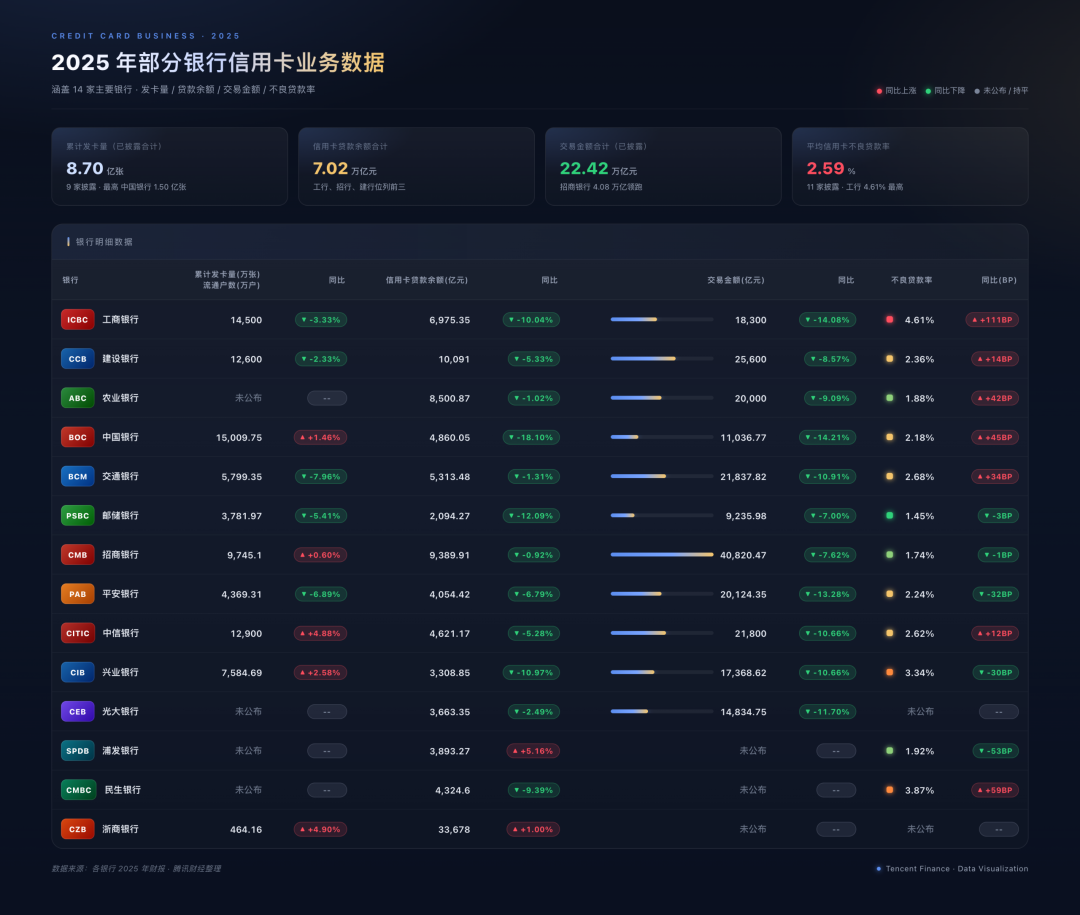1080x915 pixels.
Task: Click the PAB orange logo badge
Action: [x=78, y=594]
